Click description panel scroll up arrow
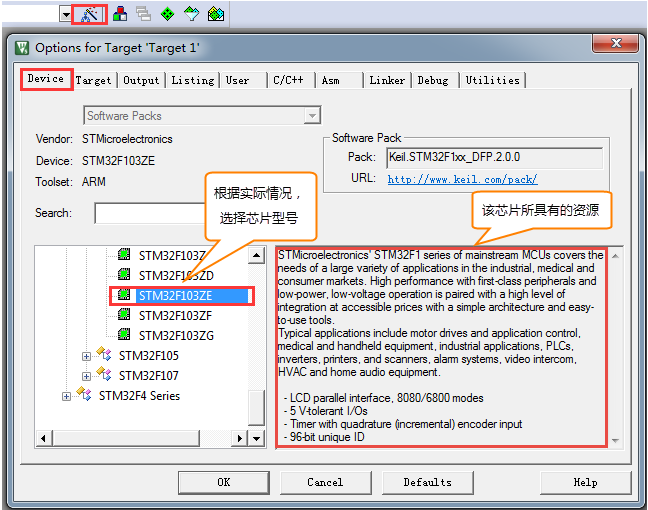648x510 pixels. (x=615, y=256)
